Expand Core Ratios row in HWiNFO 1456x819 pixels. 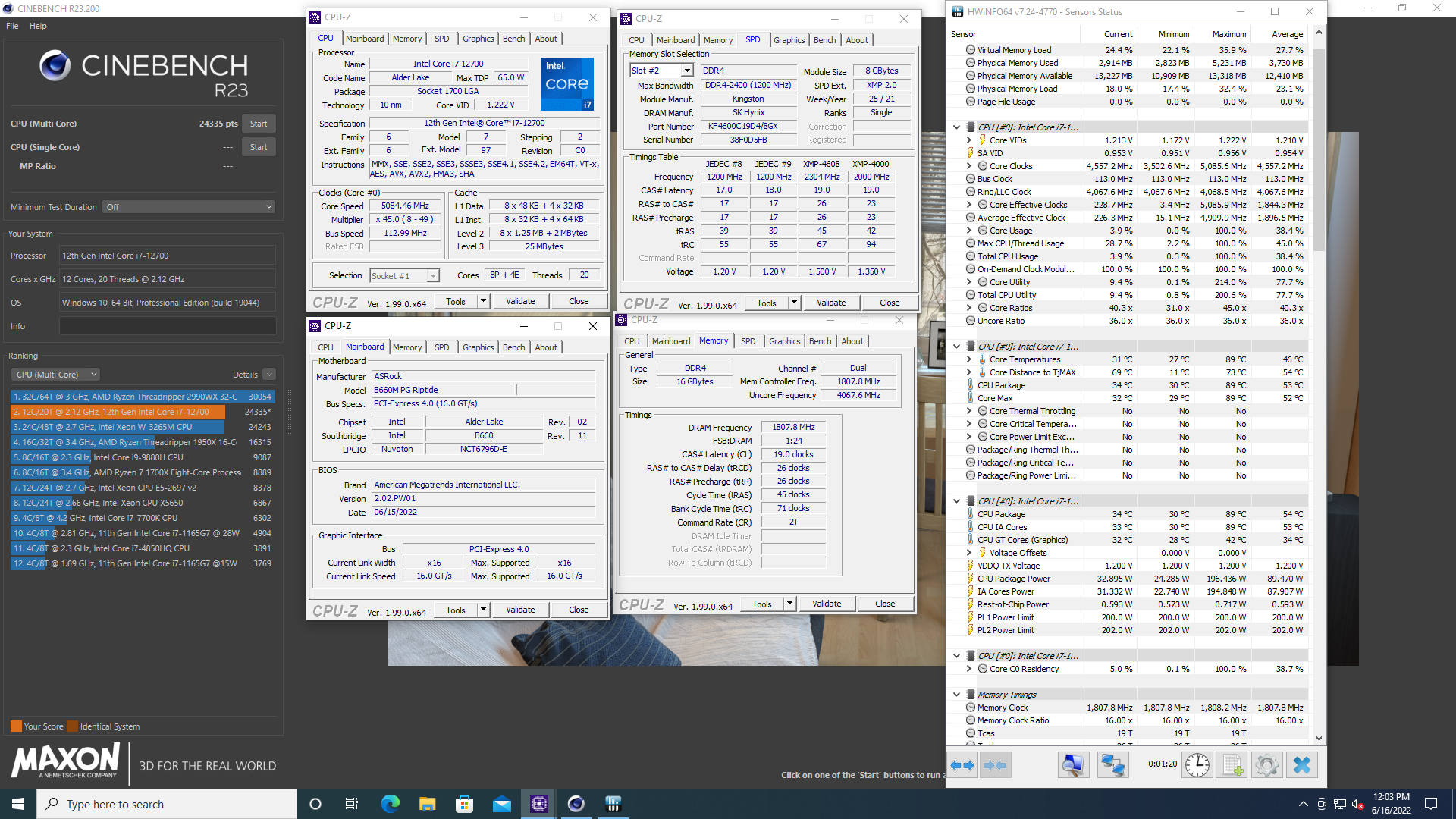click(968, 308)
